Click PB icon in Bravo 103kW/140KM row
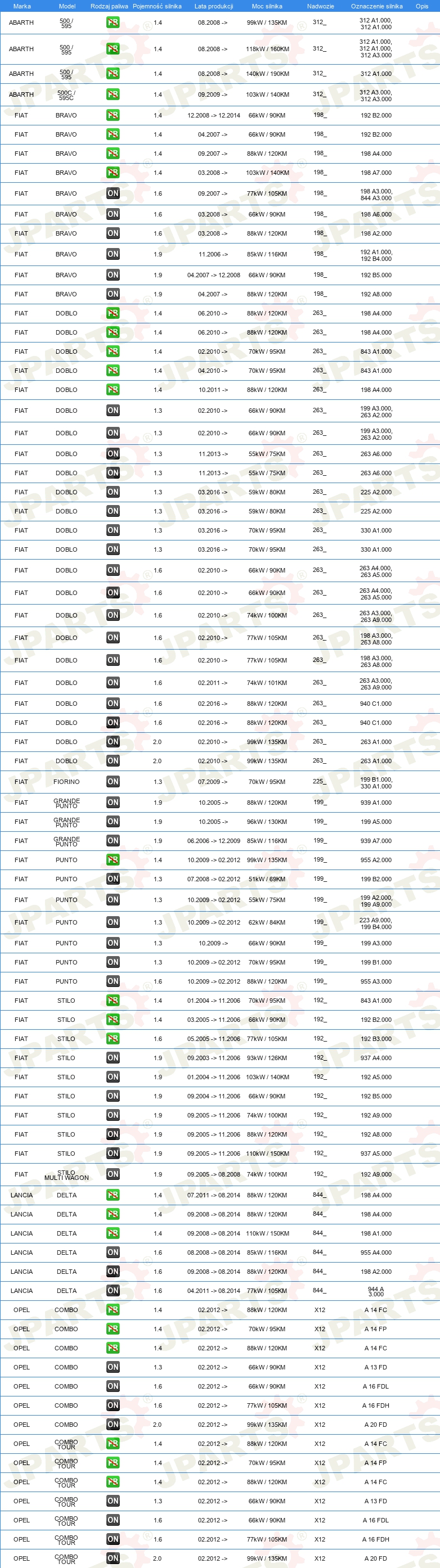 [113, 173]
